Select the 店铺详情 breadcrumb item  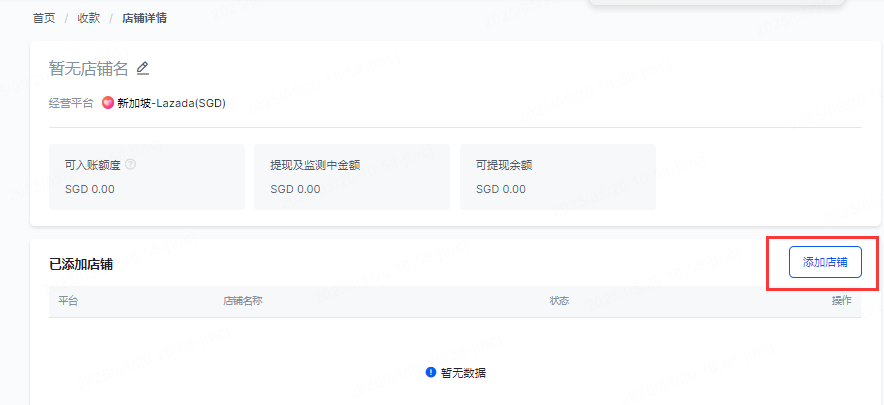(145, 18)
